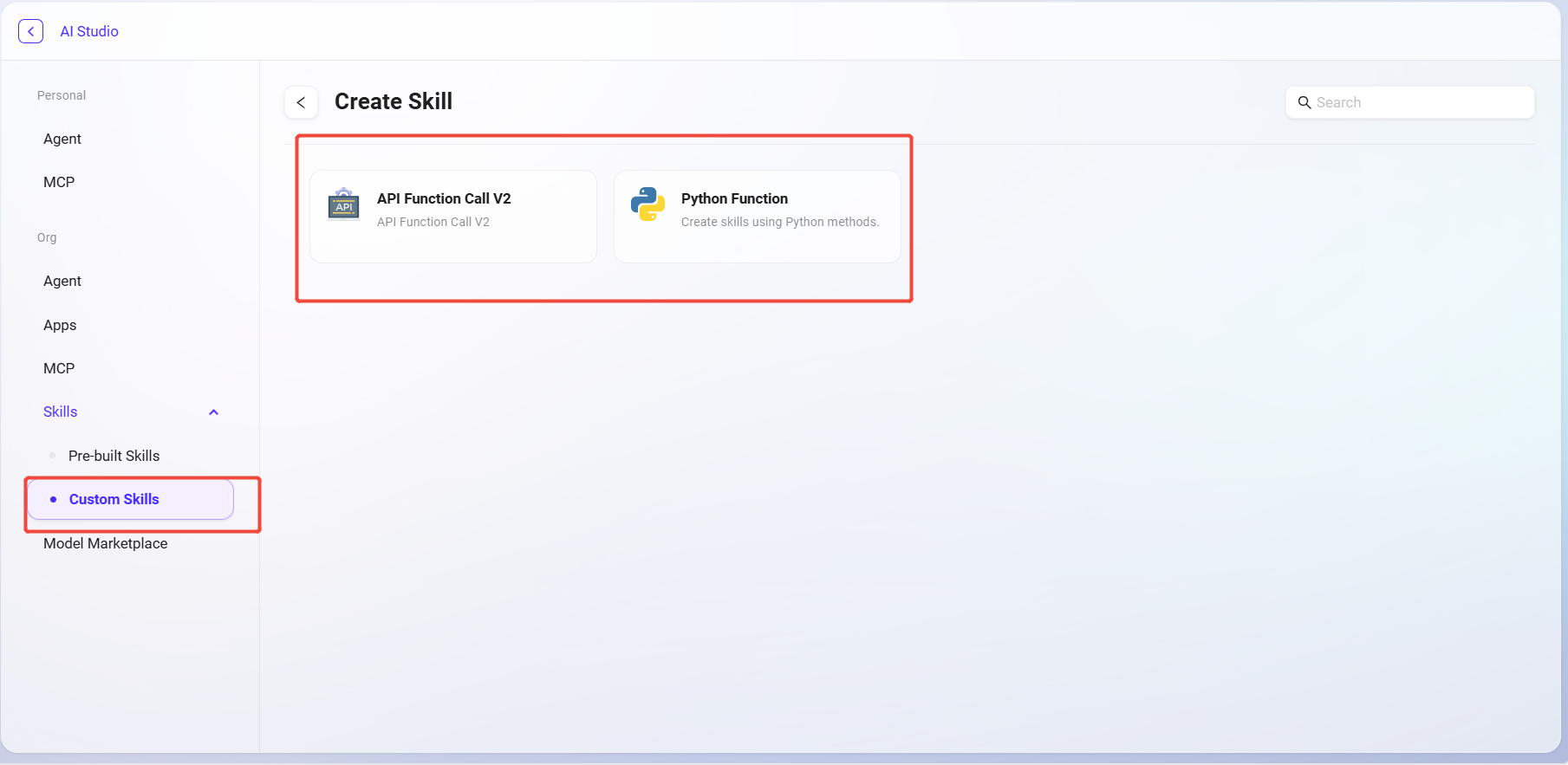Open Model Marketplace in sidebar

pyautogui.click(x=106, y=543)
